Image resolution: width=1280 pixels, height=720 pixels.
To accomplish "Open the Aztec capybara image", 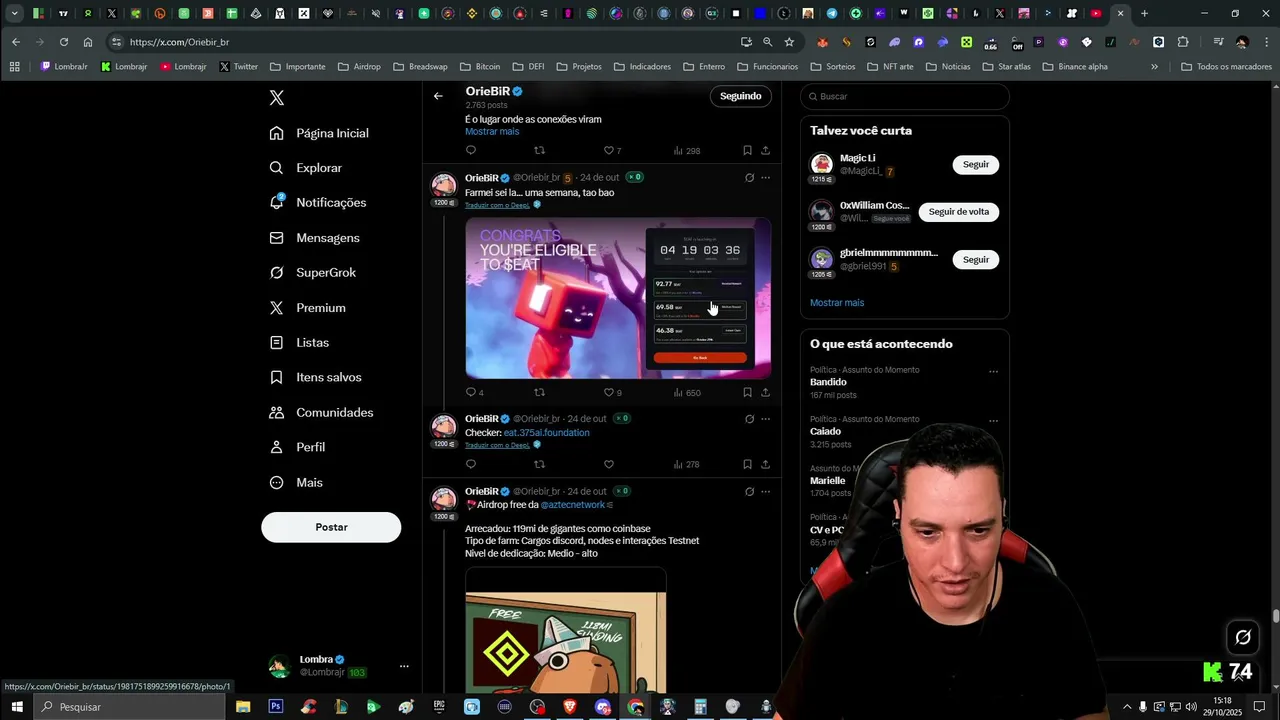I will 566,632.
